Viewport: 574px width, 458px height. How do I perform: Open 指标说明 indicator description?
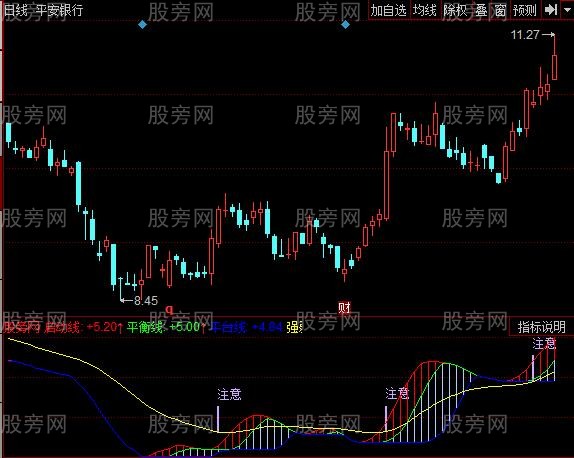click(541, 327)
